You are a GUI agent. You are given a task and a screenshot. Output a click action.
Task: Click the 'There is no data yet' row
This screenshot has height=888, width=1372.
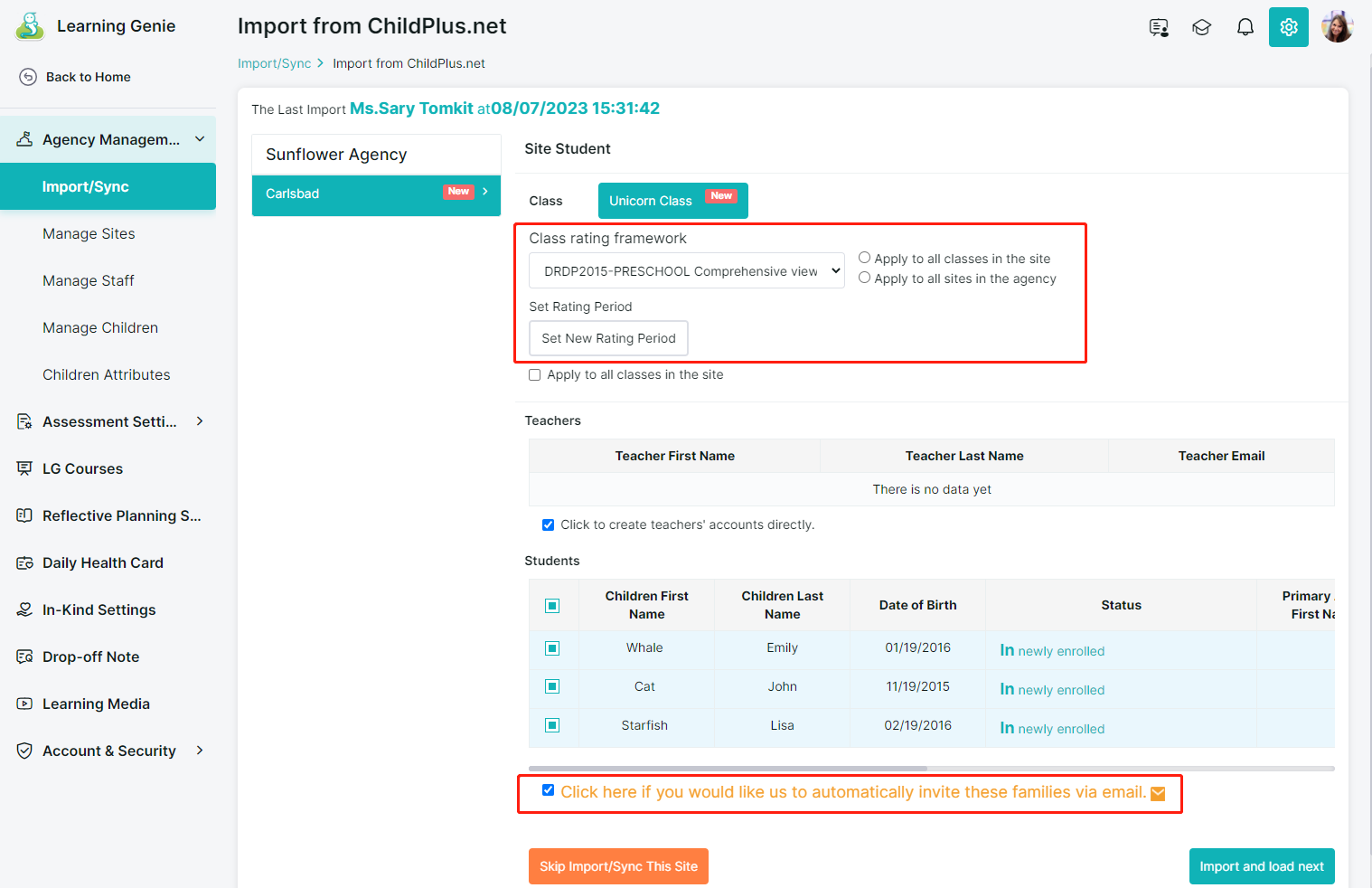click(x=932, y=489)
